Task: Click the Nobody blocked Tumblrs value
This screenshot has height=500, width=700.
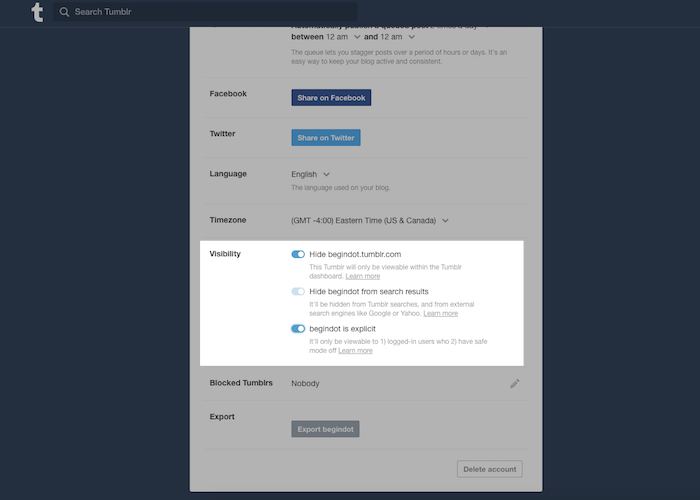Action: coord(305,383)
